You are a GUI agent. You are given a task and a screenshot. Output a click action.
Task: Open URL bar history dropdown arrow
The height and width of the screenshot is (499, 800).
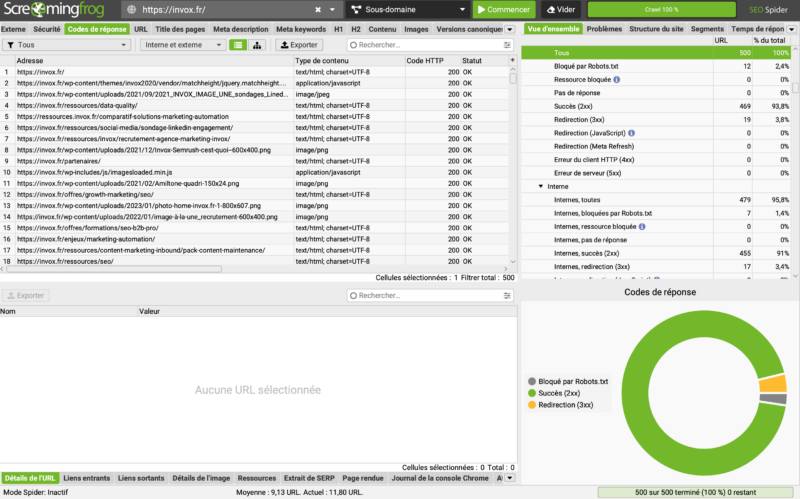click(x=332, y=10)
